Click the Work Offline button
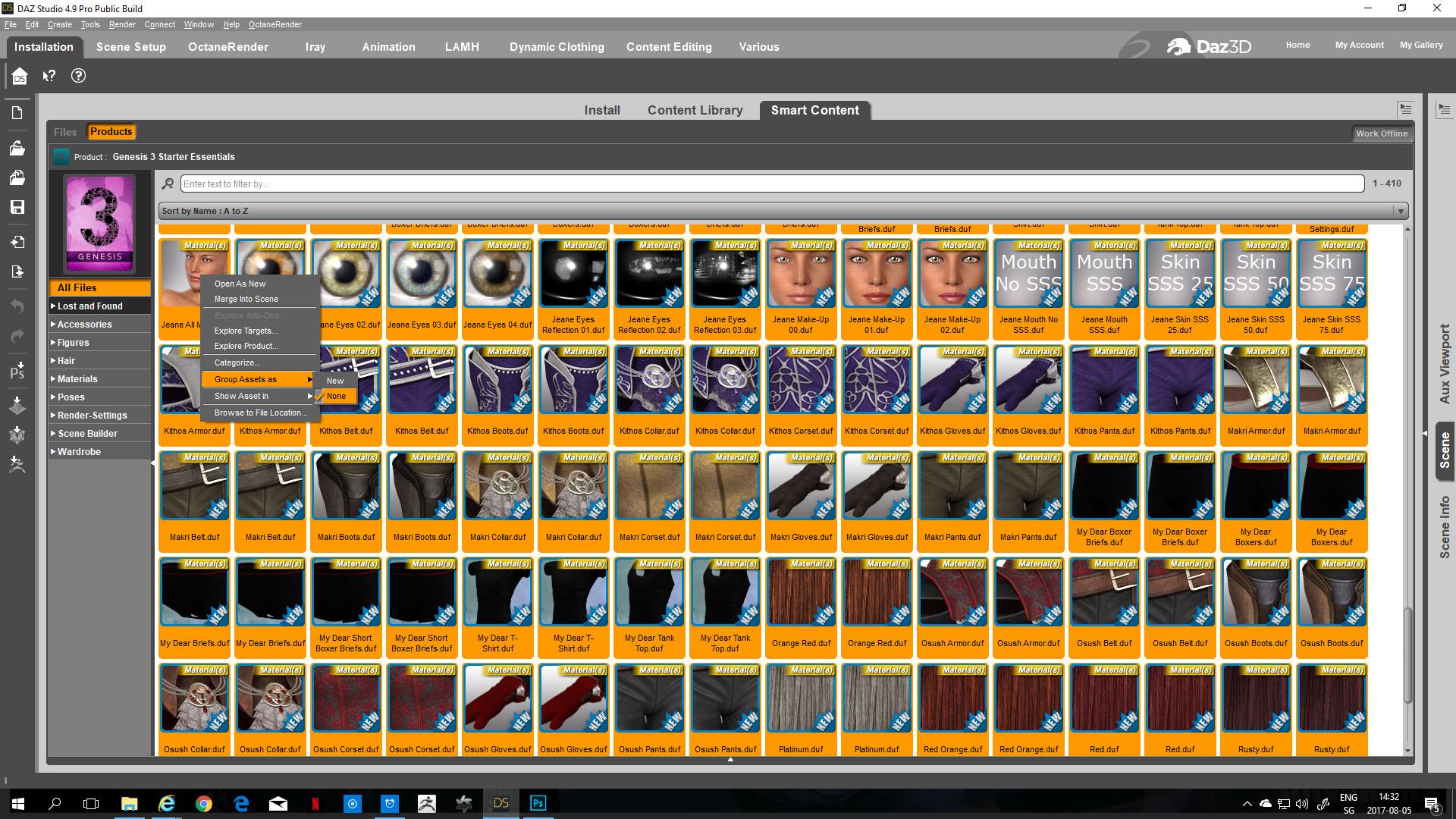Viewport: 1456px width, 819px height. pyautogui.click(x=1381, y=133)
